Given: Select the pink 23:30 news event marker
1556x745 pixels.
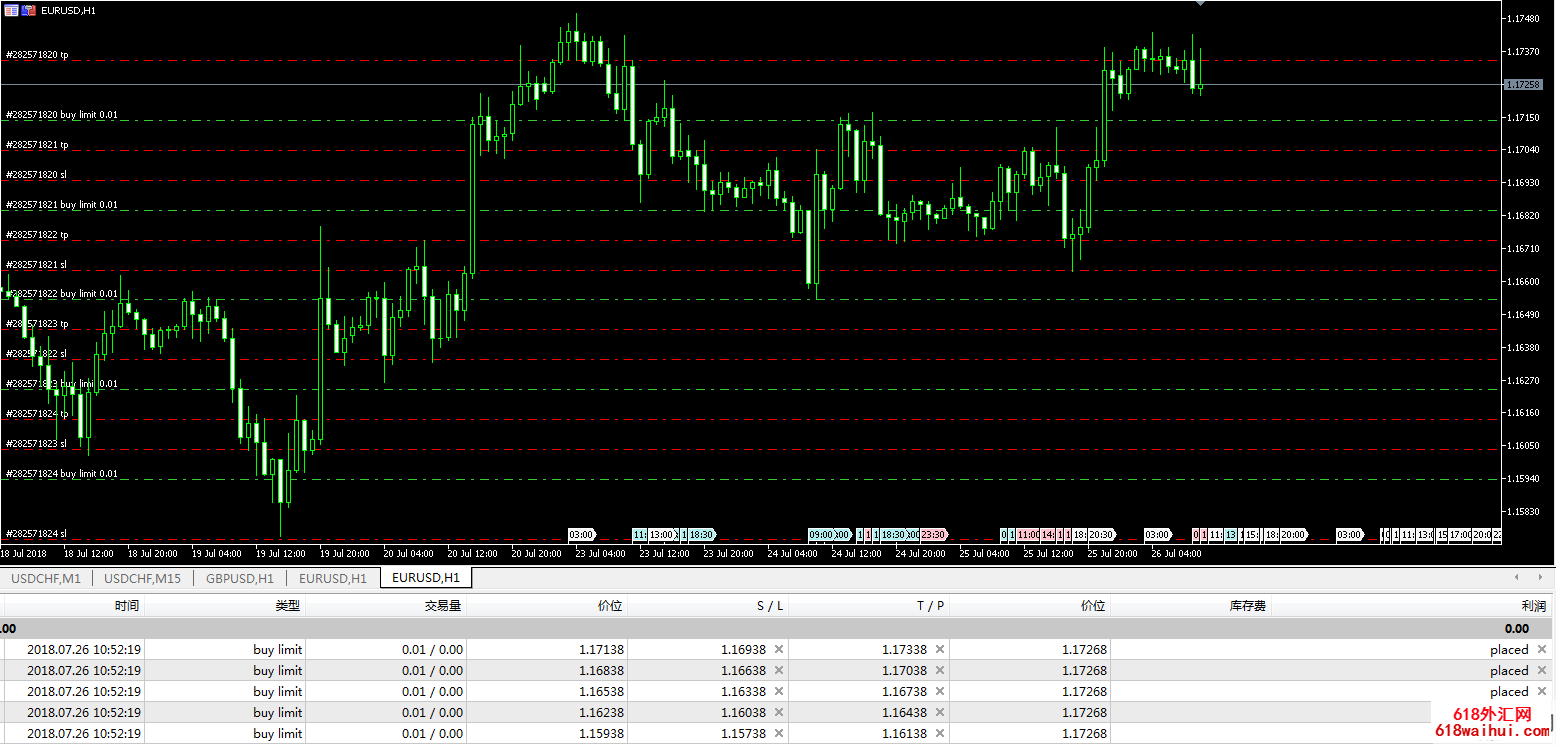Looking at the screenshot, I should click(933, 535).
